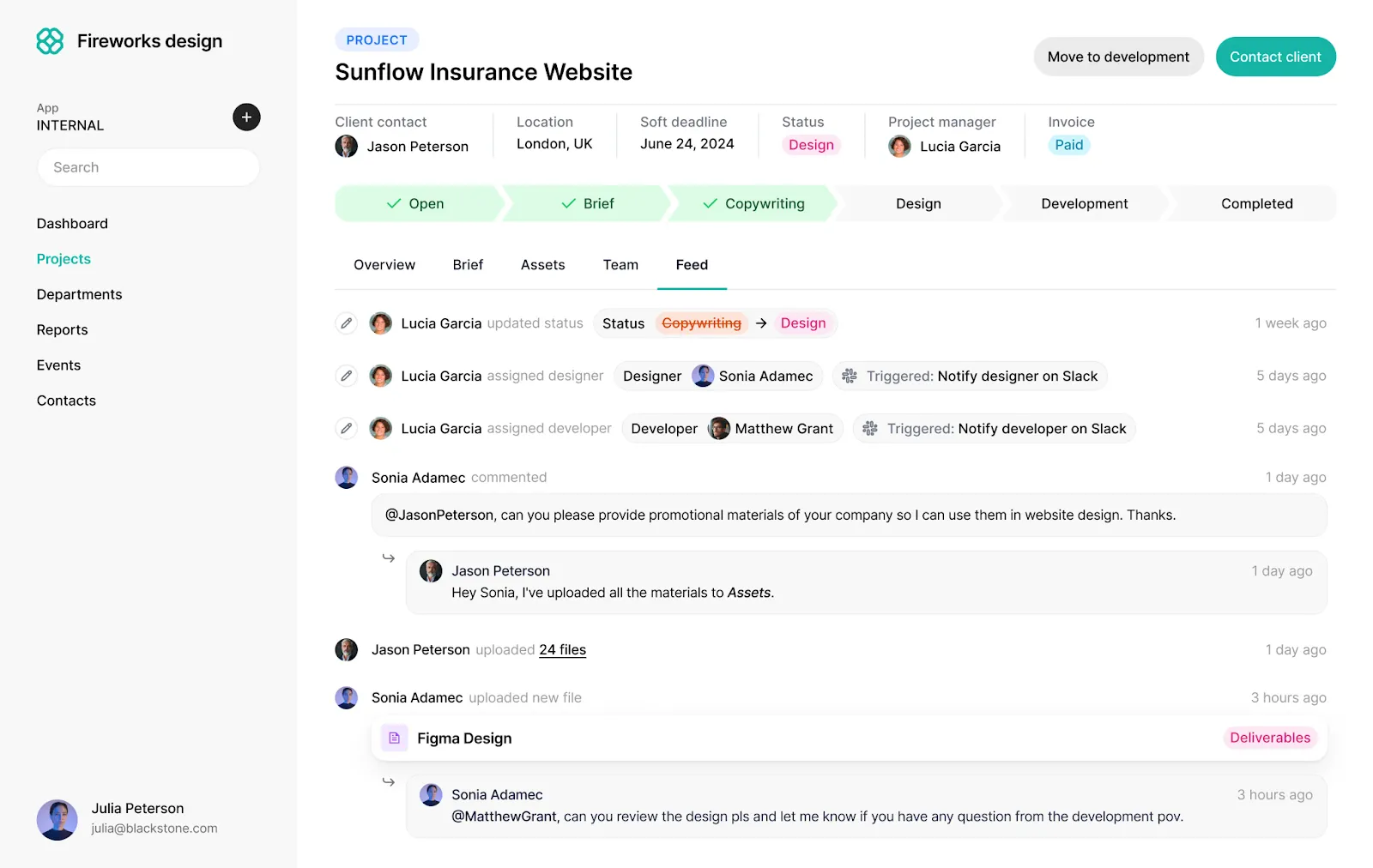Click Jason Peterson avatar under Client contact

point(347,146)
